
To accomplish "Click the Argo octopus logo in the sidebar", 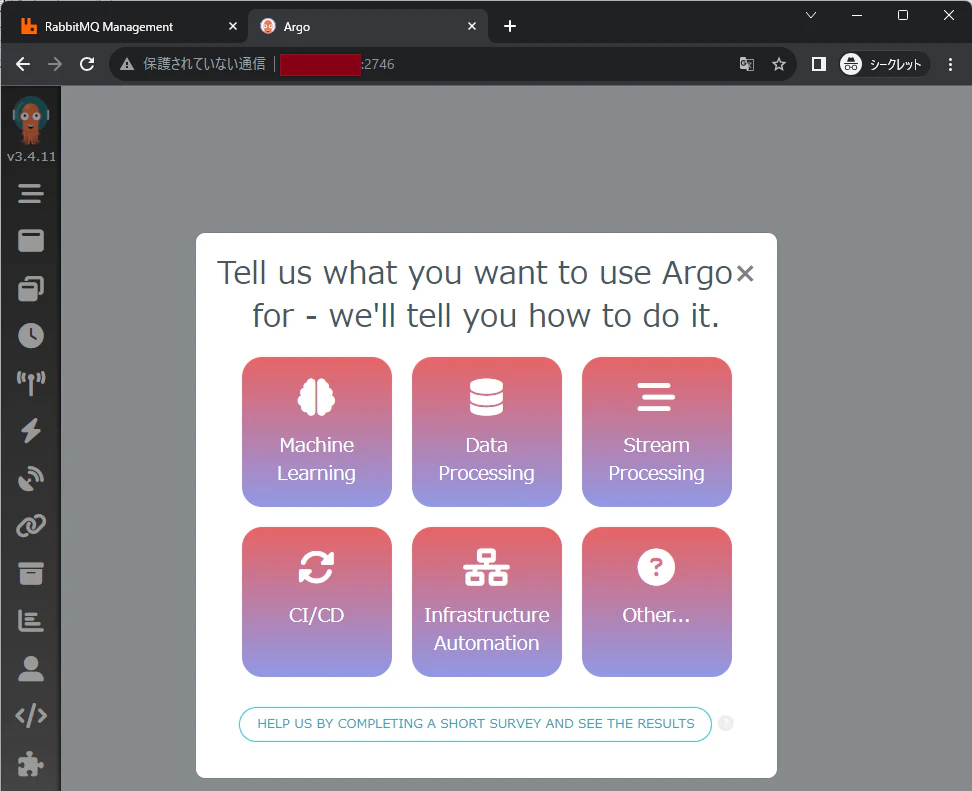I will (x=30, y=120).
